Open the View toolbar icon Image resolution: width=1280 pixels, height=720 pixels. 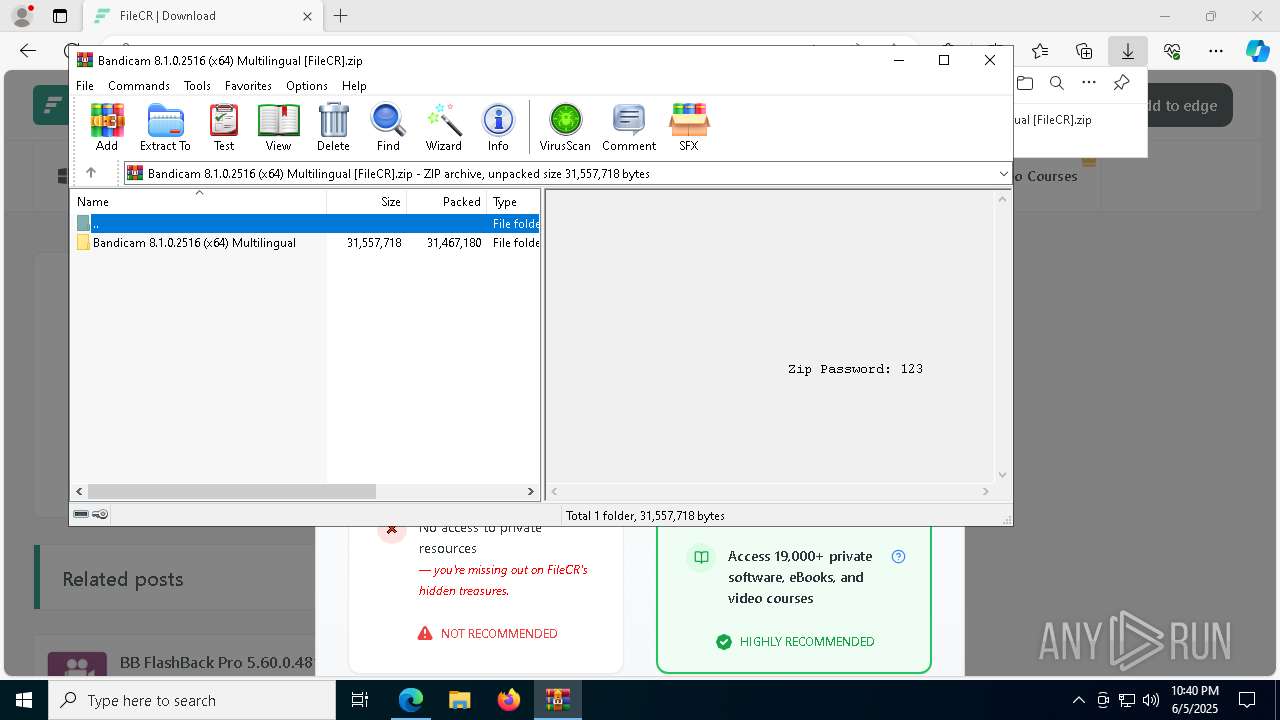click(278, 127)
